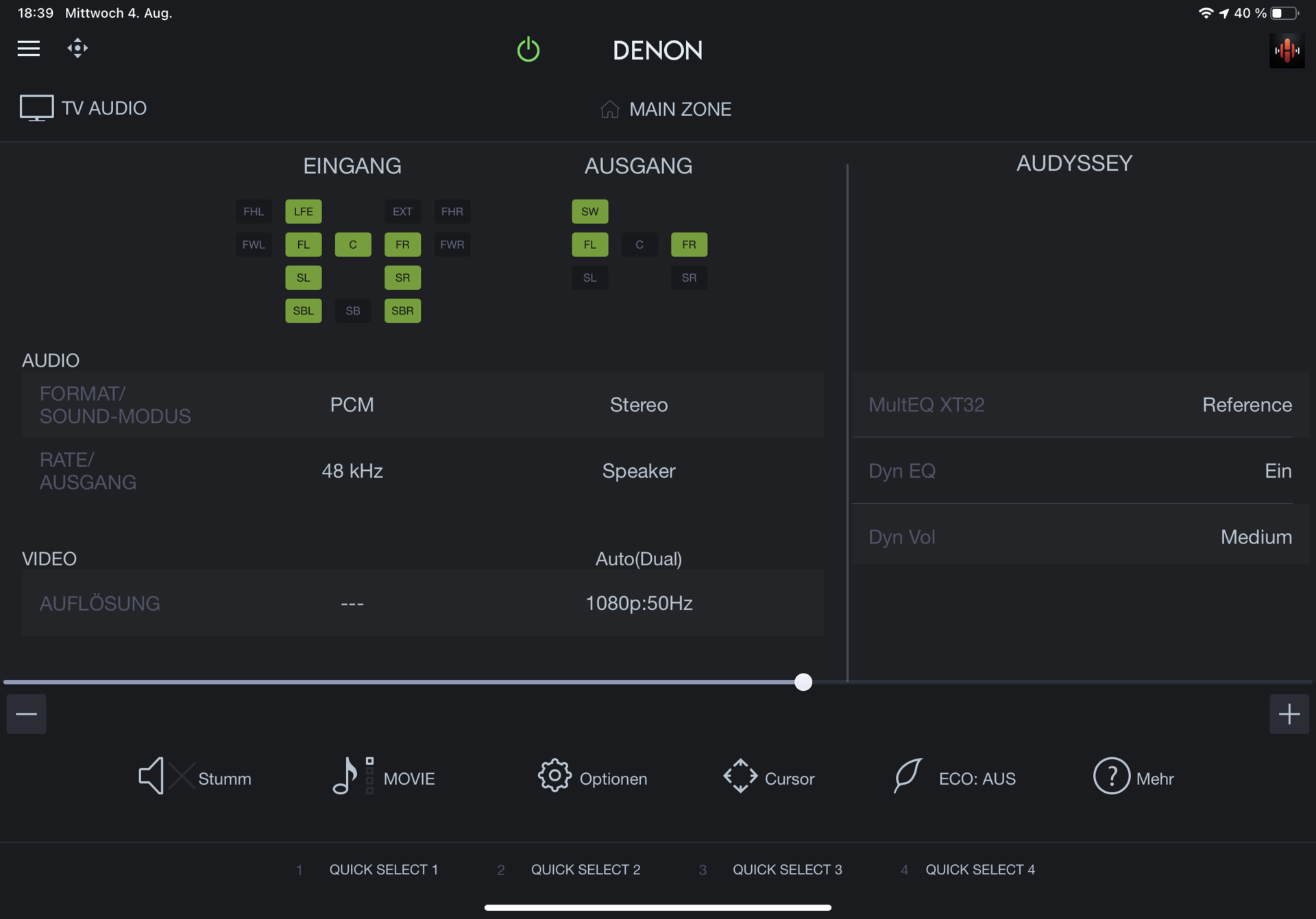Tap the cursor pad icon in header
Screen dimensions: 1316x919
tap(77, 49)
